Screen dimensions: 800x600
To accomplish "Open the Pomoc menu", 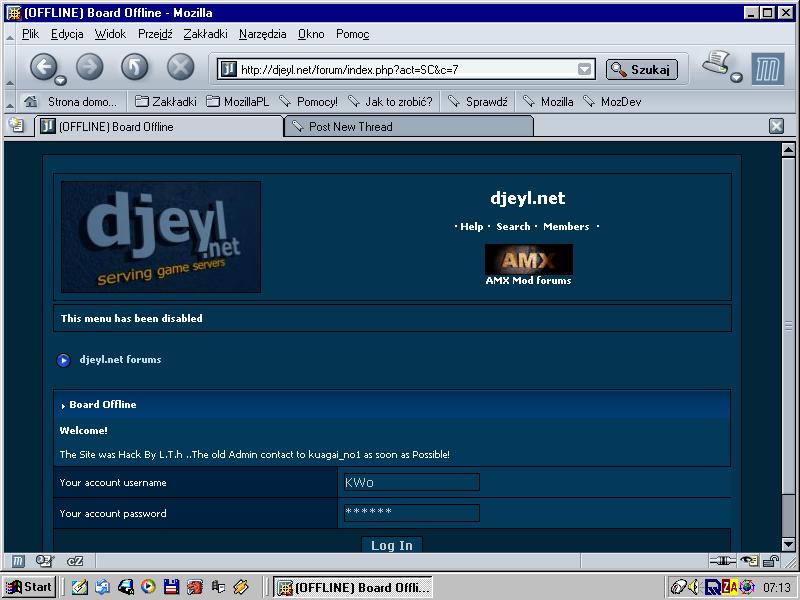I will tap(352, 34).
